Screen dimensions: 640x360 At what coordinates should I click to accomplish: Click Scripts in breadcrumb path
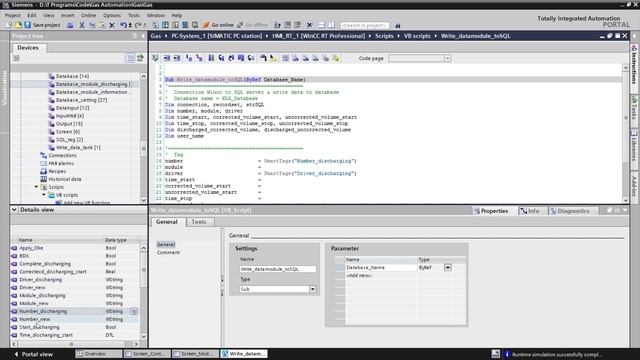[x=384, y=36]
